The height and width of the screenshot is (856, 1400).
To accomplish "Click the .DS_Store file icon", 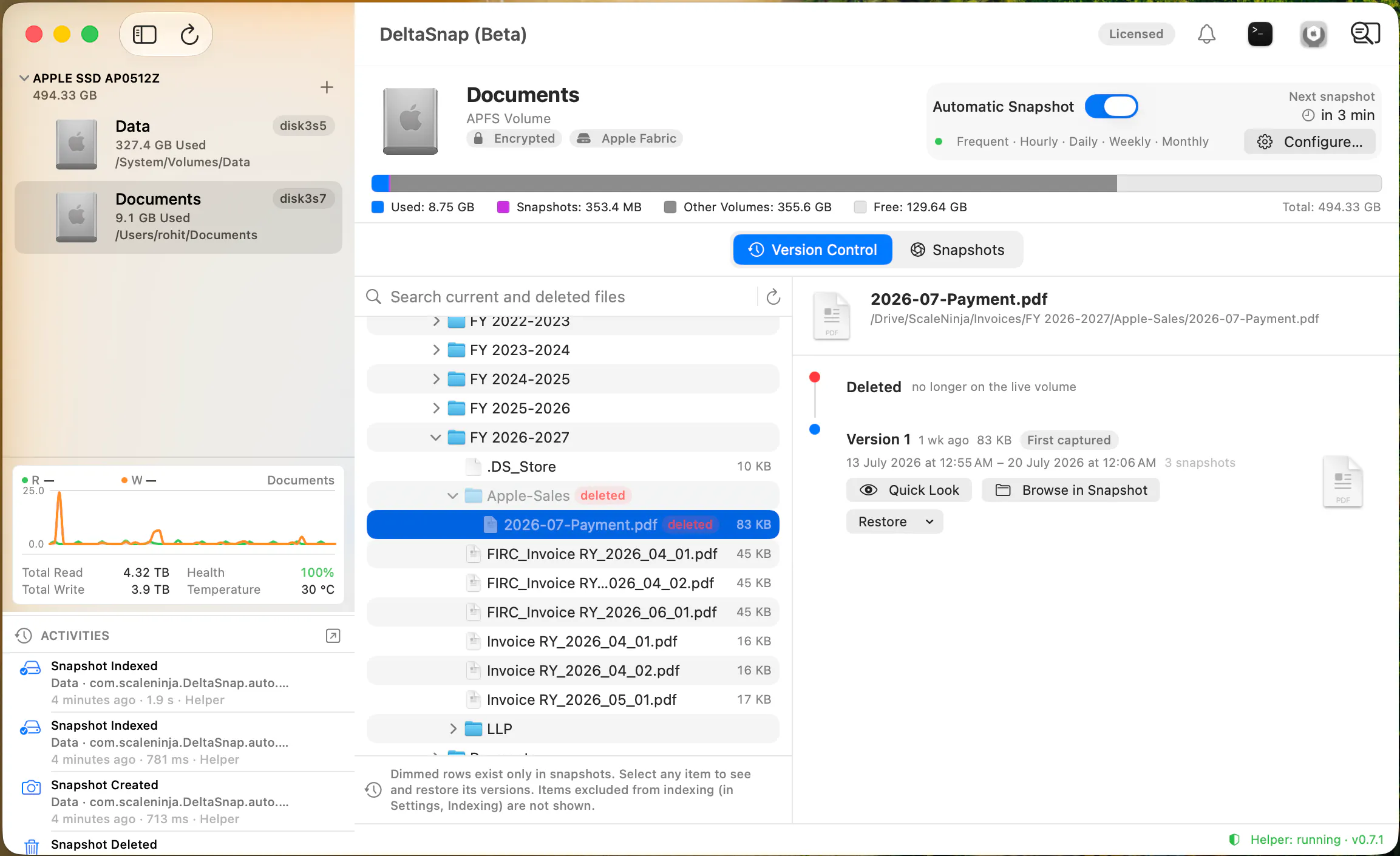I will 474,466.
